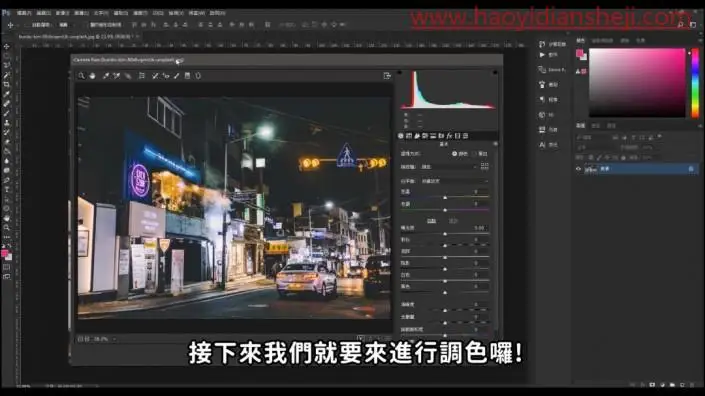Select the Move tool in Photoshop toolbar
Image resolution: width=705 pixels, height=396 pixels.
tap(6, 46)
